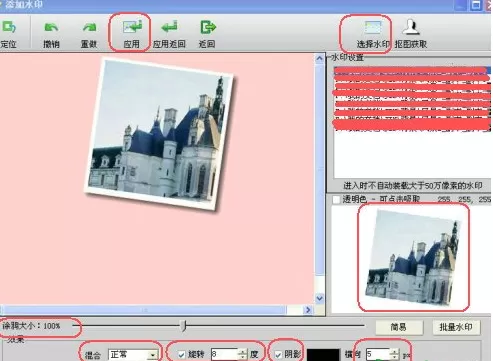This screenshot has height=361, width=493.
Task: Click the watermark preview thumbnail
Action: pyautogui.click(x=413, y=257)
